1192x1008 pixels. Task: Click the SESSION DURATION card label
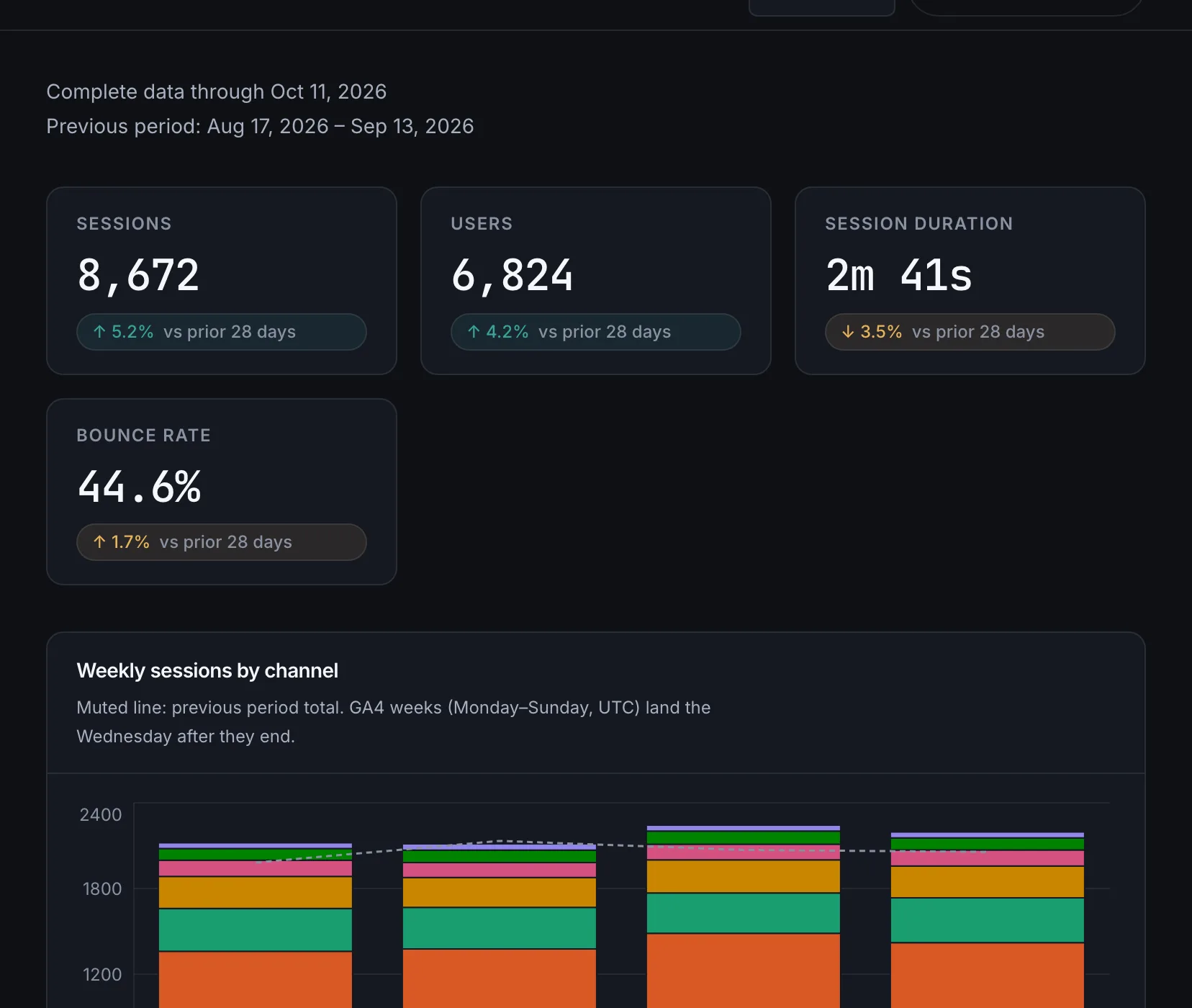(x=919, y=224)
